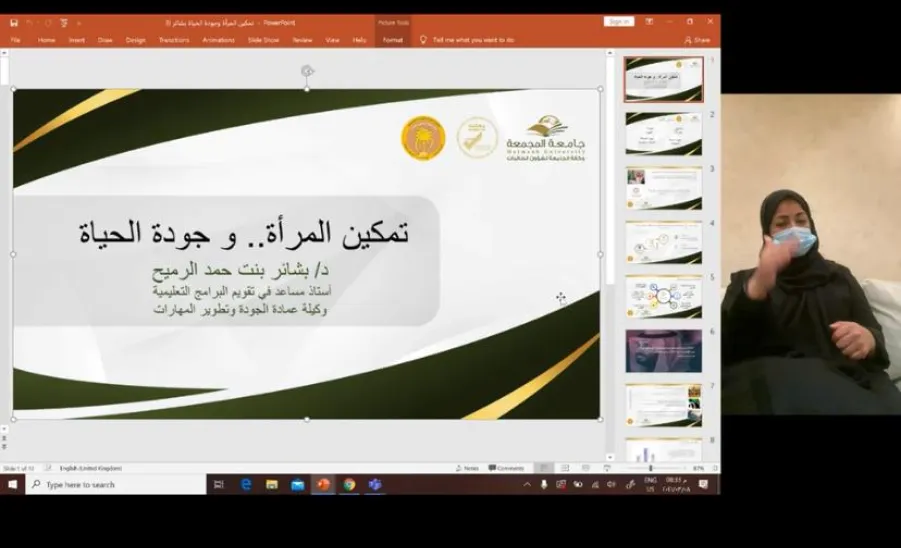Open Task View on the taskbar

click(219, 485)
